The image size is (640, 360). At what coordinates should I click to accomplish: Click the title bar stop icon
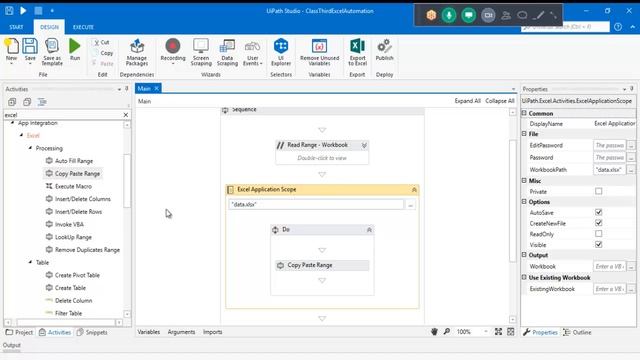point(38,11)
